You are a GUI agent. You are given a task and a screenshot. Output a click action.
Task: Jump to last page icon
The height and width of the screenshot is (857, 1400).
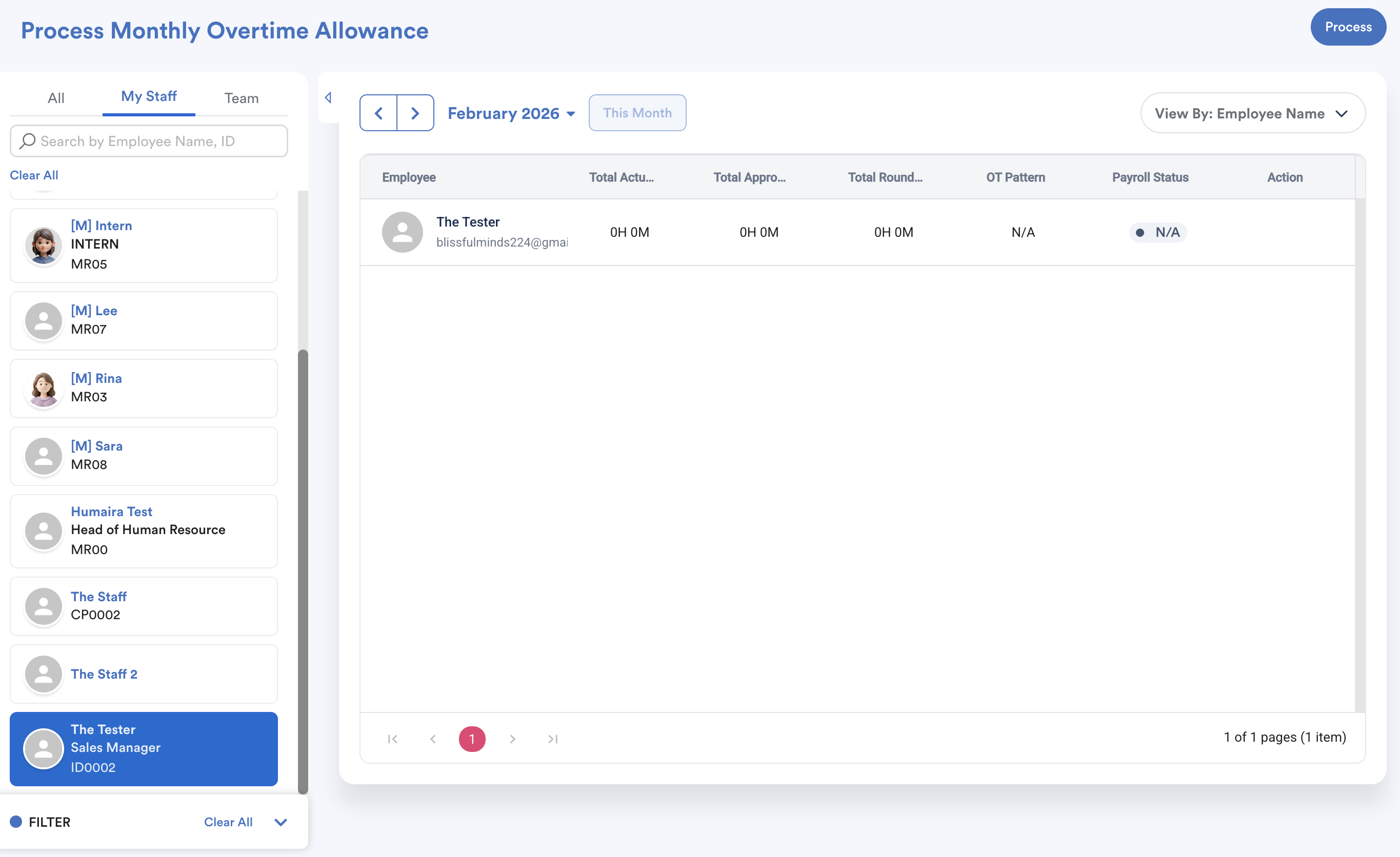point(553,738)
